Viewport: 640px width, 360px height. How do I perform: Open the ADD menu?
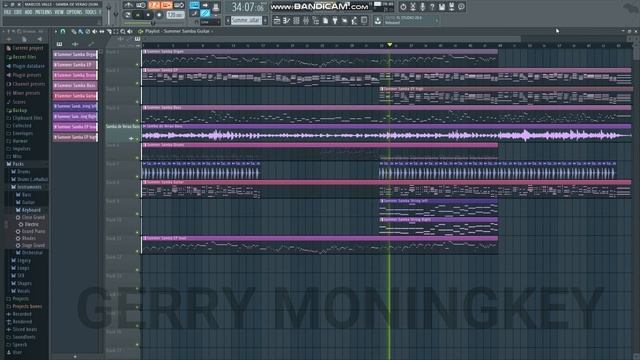click(x=28, y=12)
